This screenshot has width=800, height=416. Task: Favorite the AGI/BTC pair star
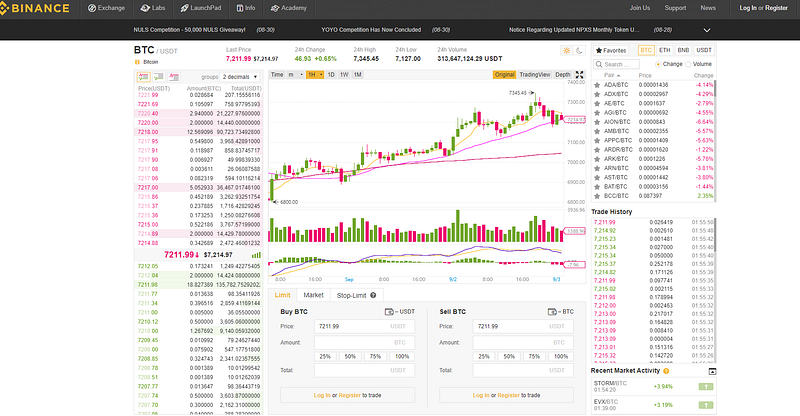pyautogui.click(x=597, y=113)
